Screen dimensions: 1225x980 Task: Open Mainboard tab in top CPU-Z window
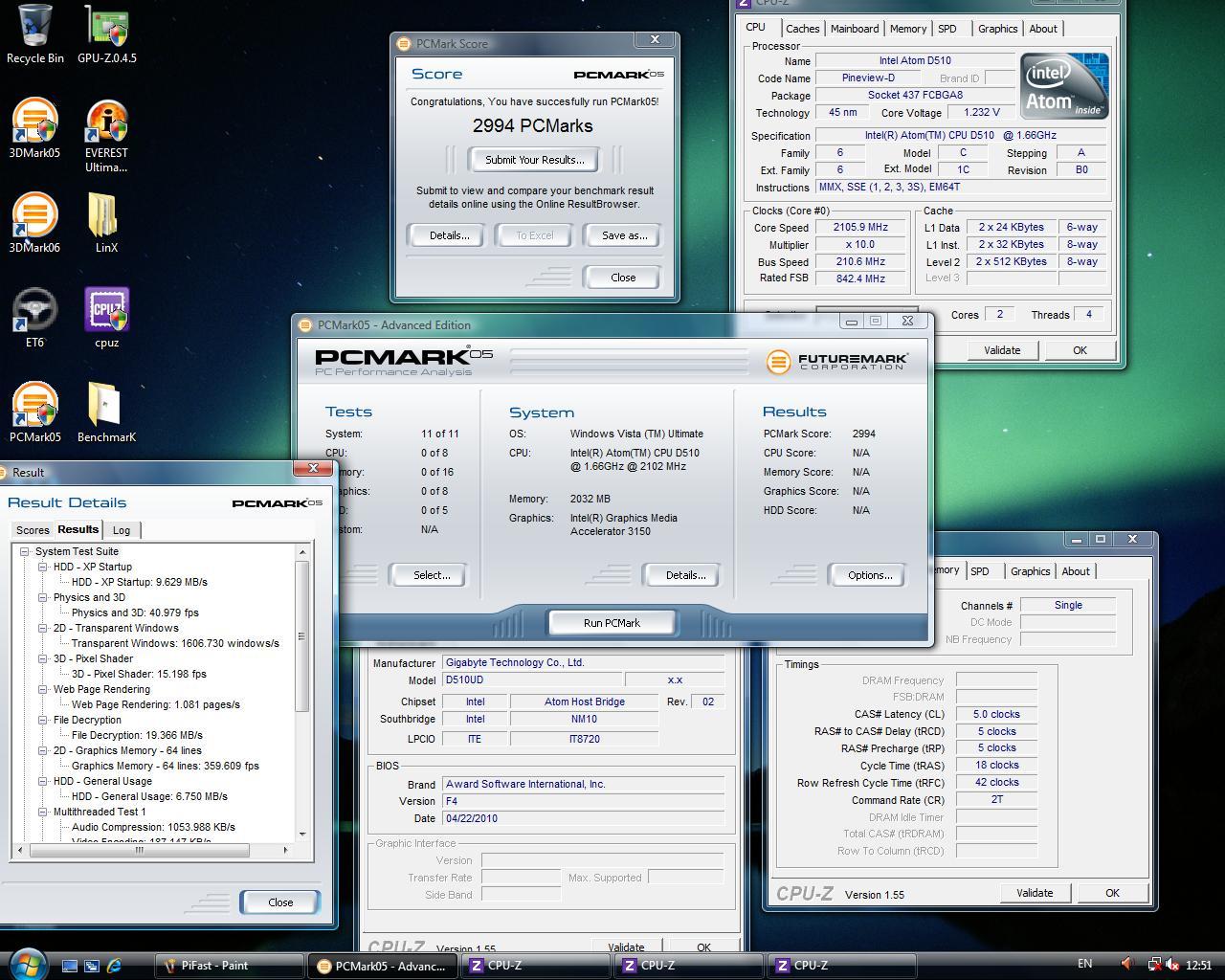tap(854, 29)
